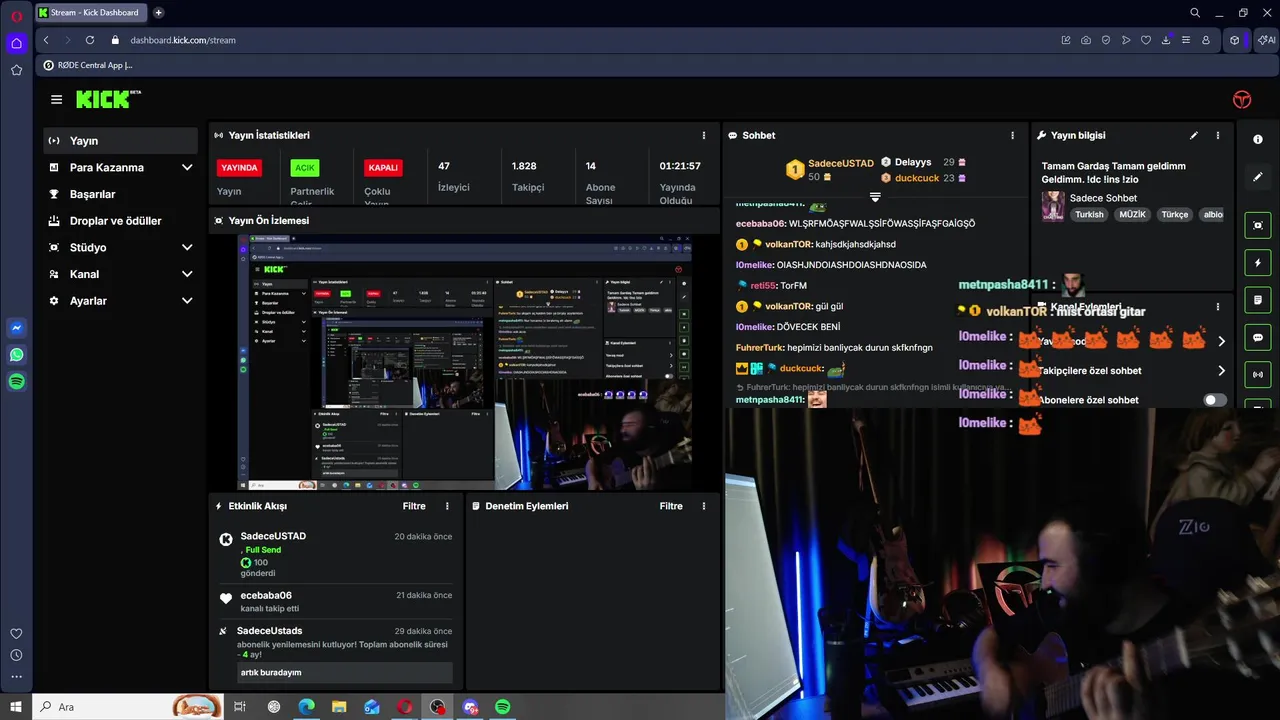Edit stream info with the pencil icon
Image resolution: width=1280 pixels, height=720 pixels.
pos(1194,135)
